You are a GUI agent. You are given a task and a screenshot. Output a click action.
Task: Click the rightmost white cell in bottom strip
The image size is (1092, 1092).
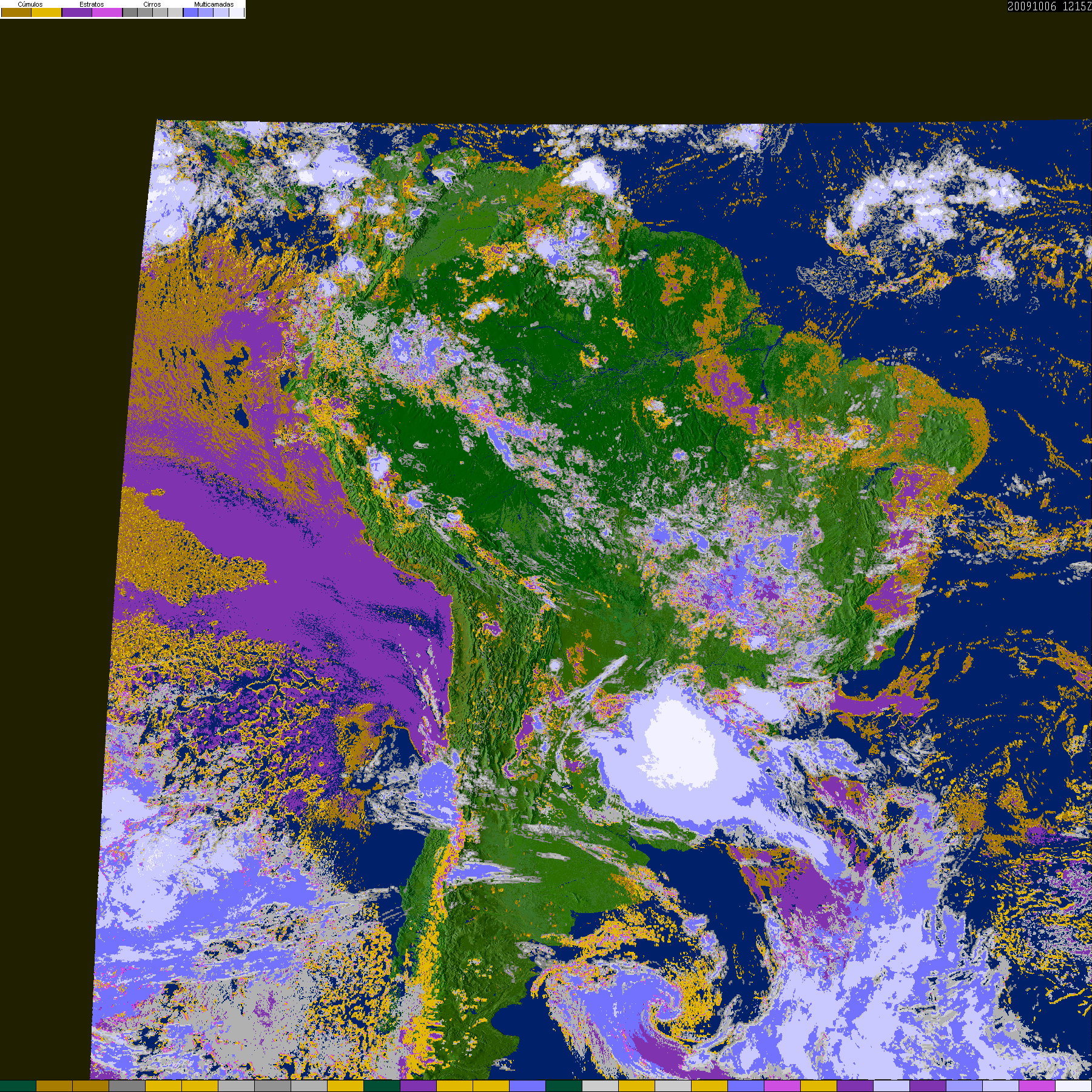click(1073, 1086)
